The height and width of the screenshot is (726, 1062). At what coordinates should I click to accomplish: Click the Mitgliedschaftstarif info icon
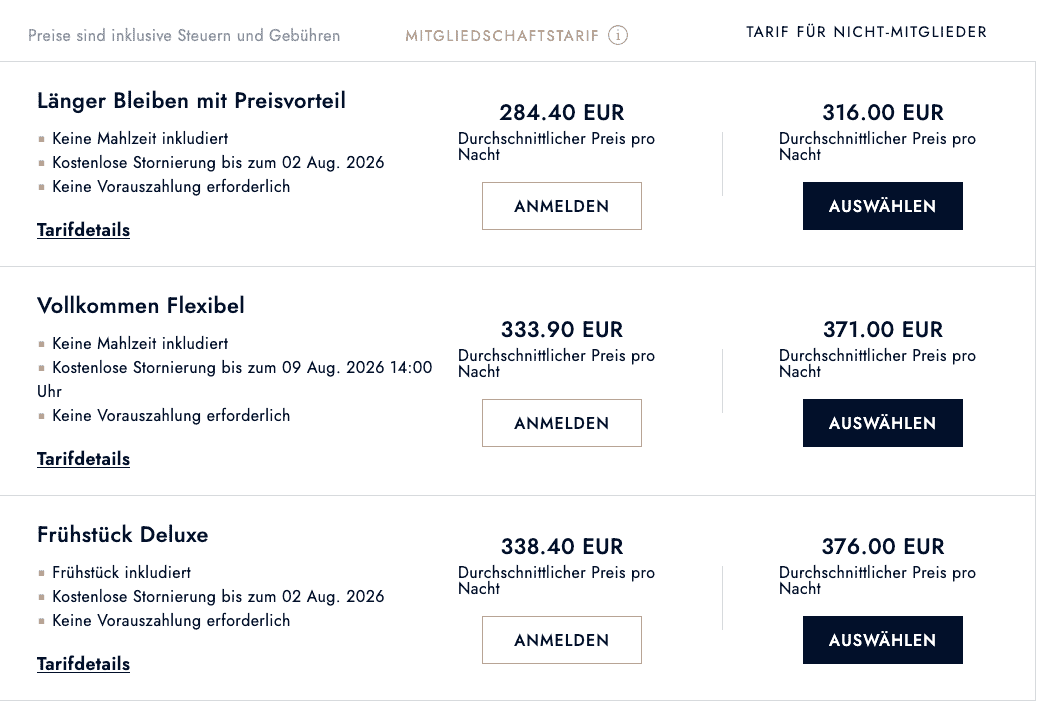[617, 35]
